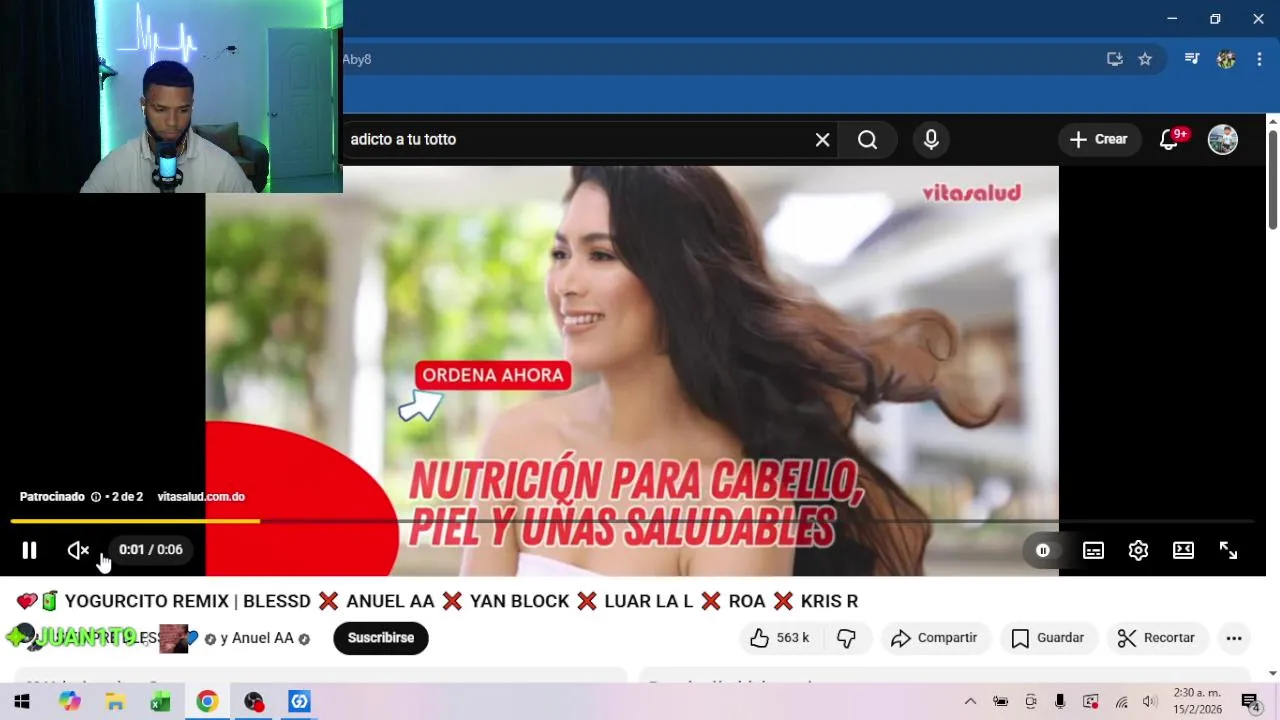Open Excel from the taskbar
1280x720 pixels.
tap(160, 702)
